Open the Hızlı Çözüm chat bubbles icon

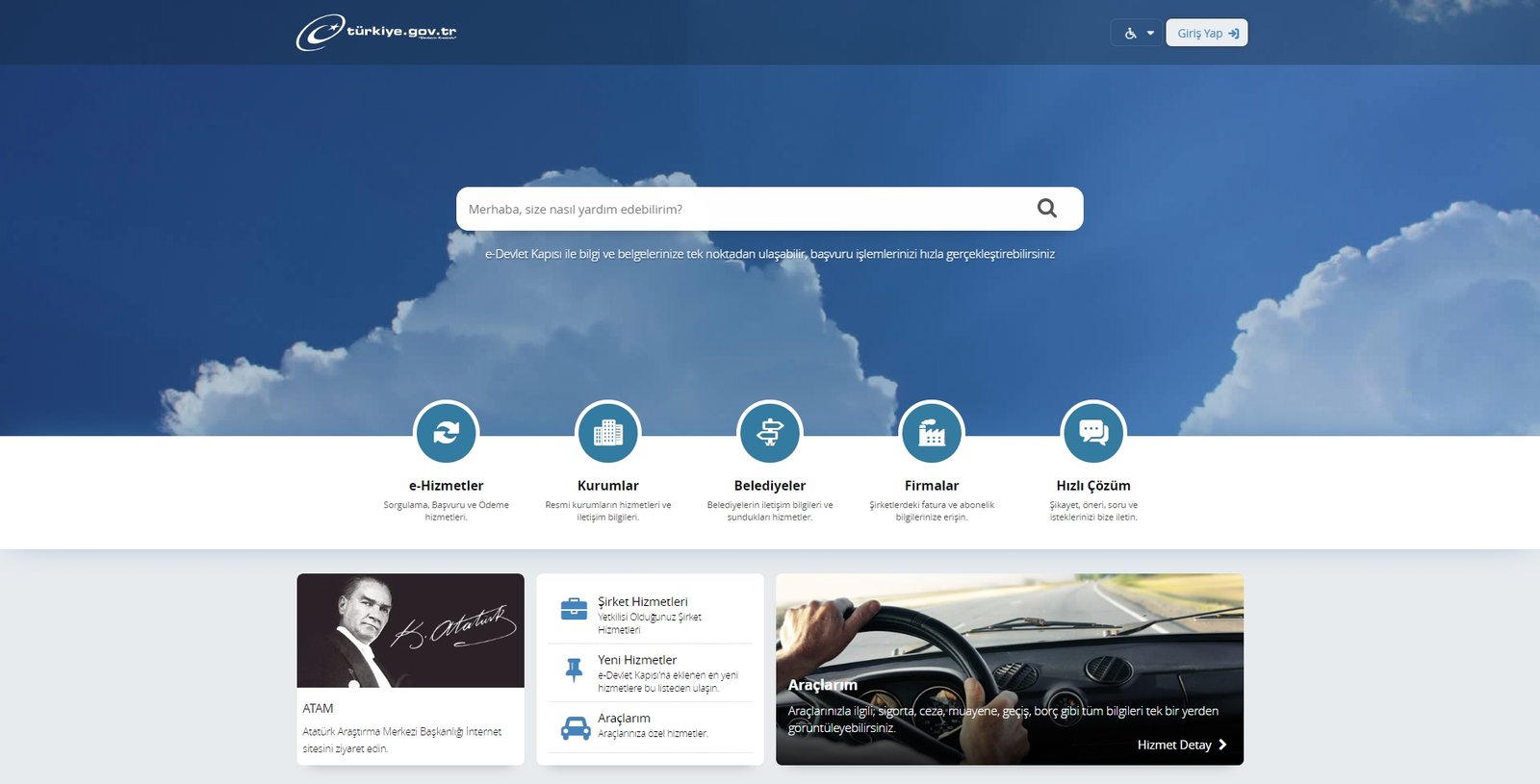tap(1092, 433)
